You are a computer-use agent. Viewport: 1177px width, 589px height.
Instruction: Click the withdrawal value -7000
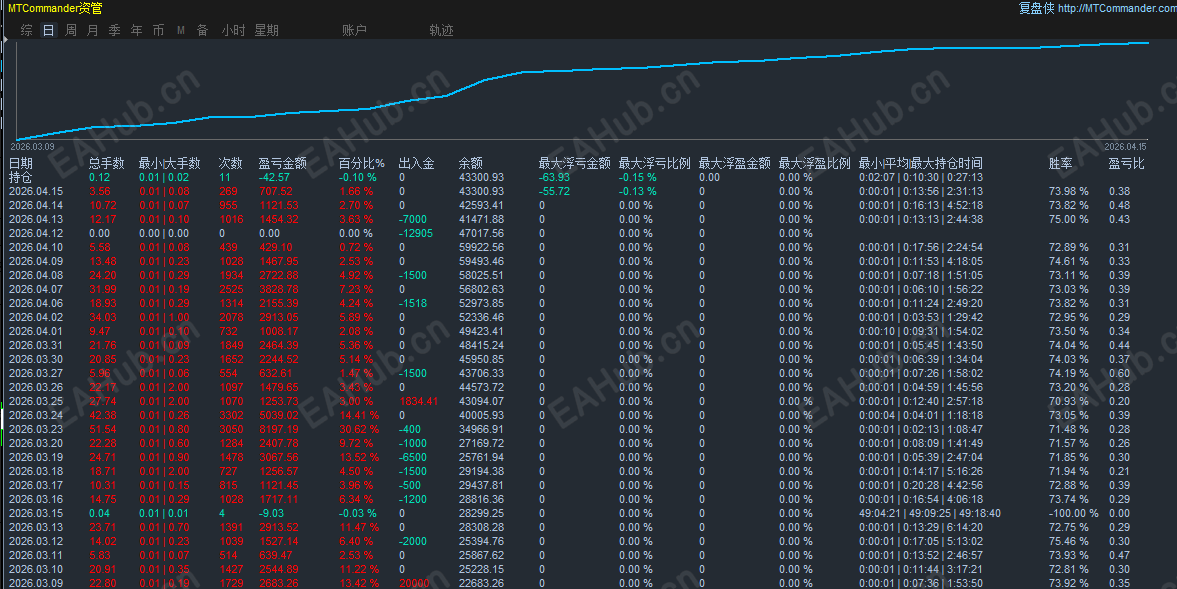[x=413, y=219]
